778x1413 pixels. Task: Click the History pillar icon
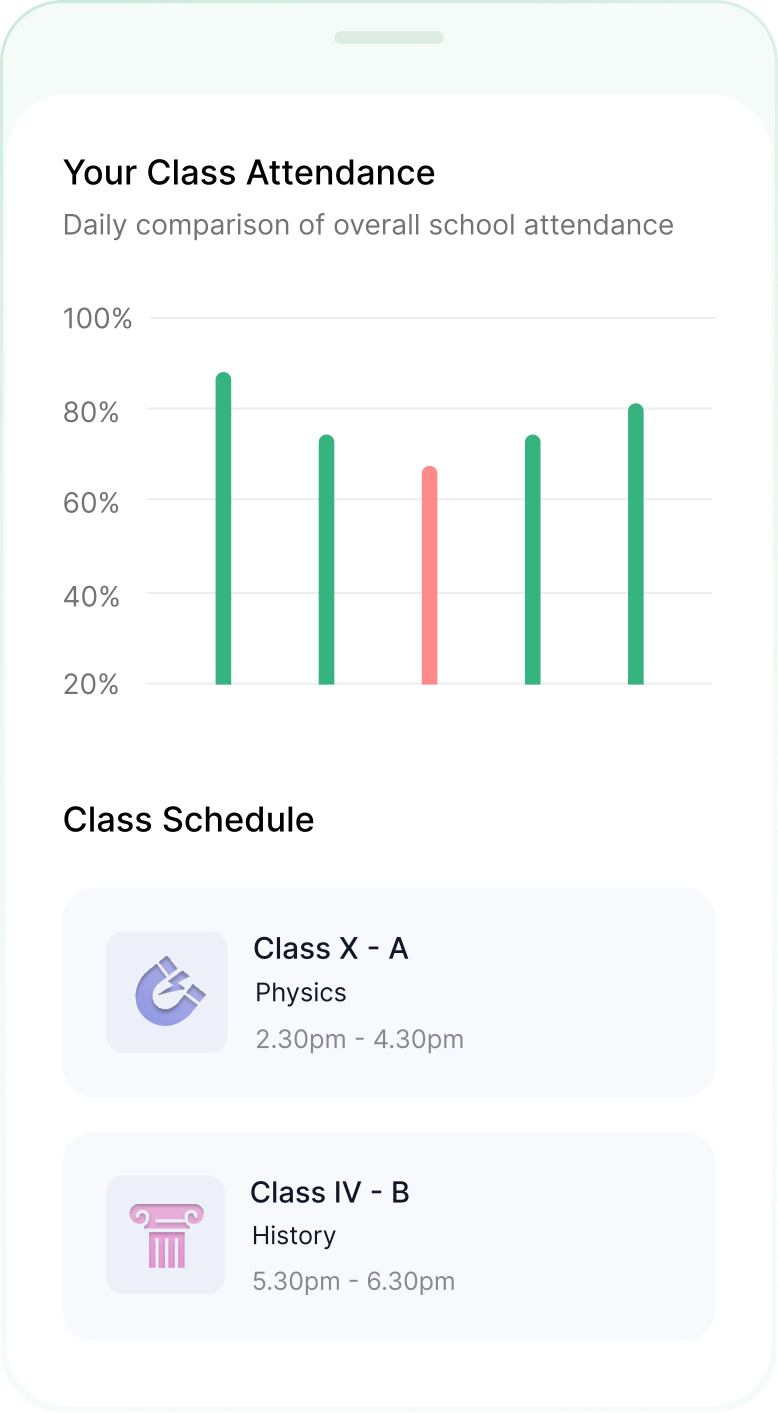click(166, 1235)
